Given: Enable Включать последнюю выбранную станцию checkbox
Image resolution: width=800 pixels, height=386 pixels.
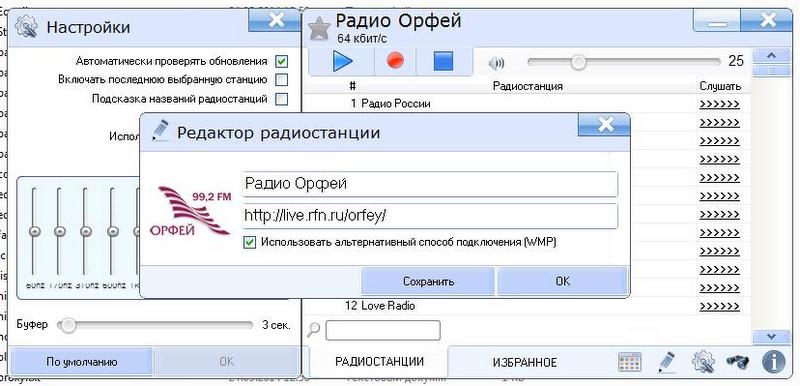Looking at the screenshot, I should coord(281,80).
